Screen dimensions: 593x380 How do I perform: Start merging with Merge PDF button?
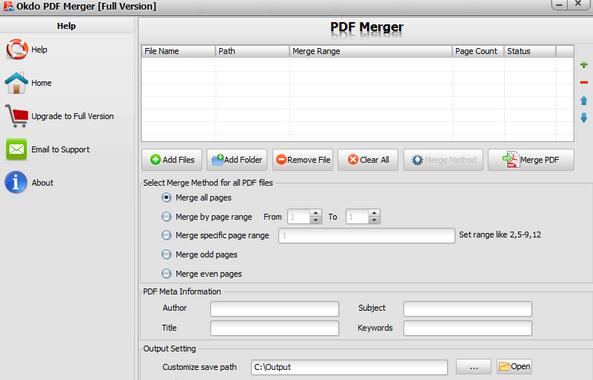tap(531, 160)
